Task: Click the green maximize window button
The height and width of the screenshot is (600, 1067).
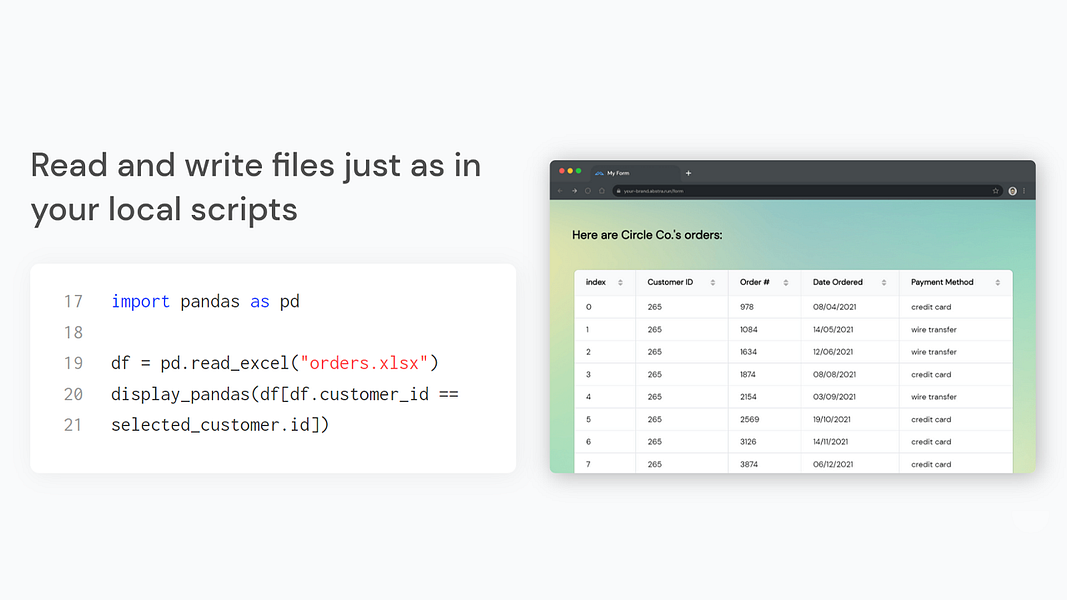Action: [578, 171]
